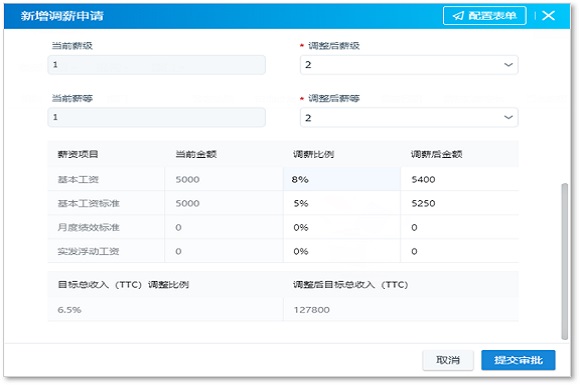Click the 当前薪级 input field
Screen dimensions: 580x385
coord(156,65)
